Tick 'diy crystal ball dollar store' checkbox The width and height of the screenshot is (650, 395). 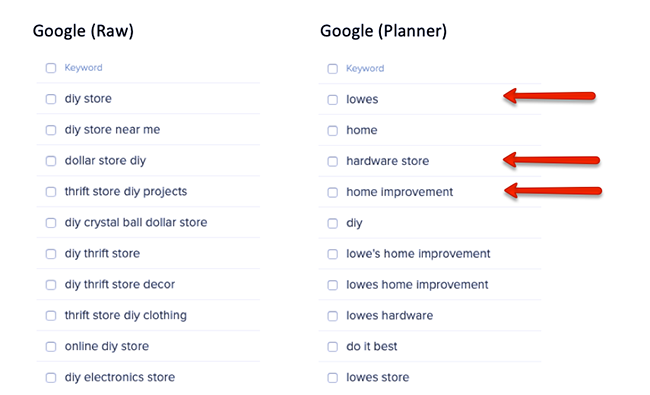pos(51,223)
